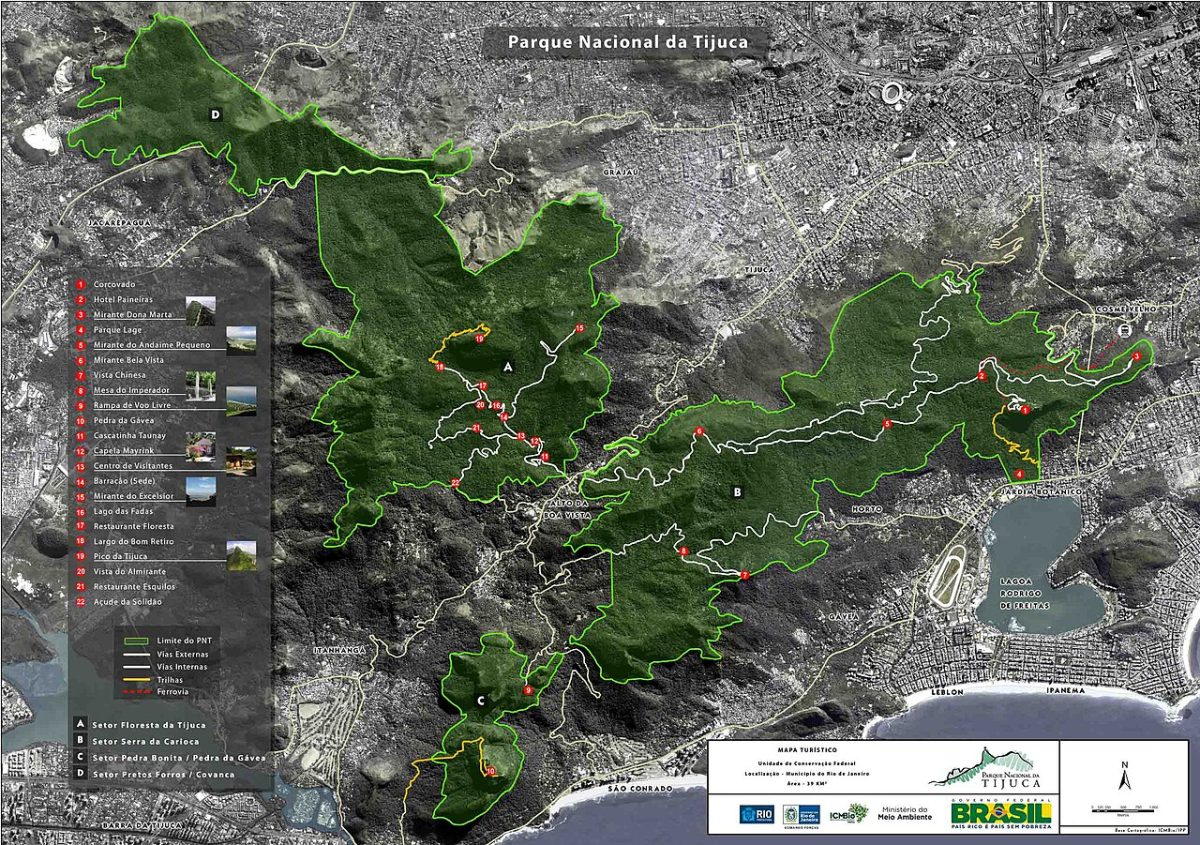Select the Pico da Tijuca marker 19 on map
1200x845 pixels.
click(x=479, y=340)
